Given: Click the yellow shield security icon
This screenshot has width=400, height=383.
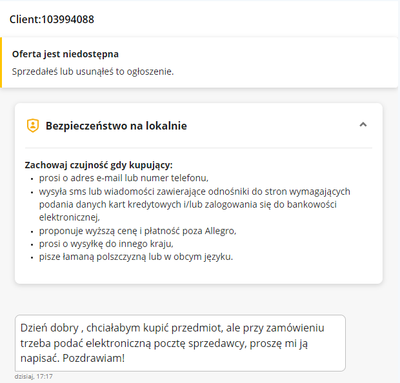Looking at the screenshot, I should 33,126.
